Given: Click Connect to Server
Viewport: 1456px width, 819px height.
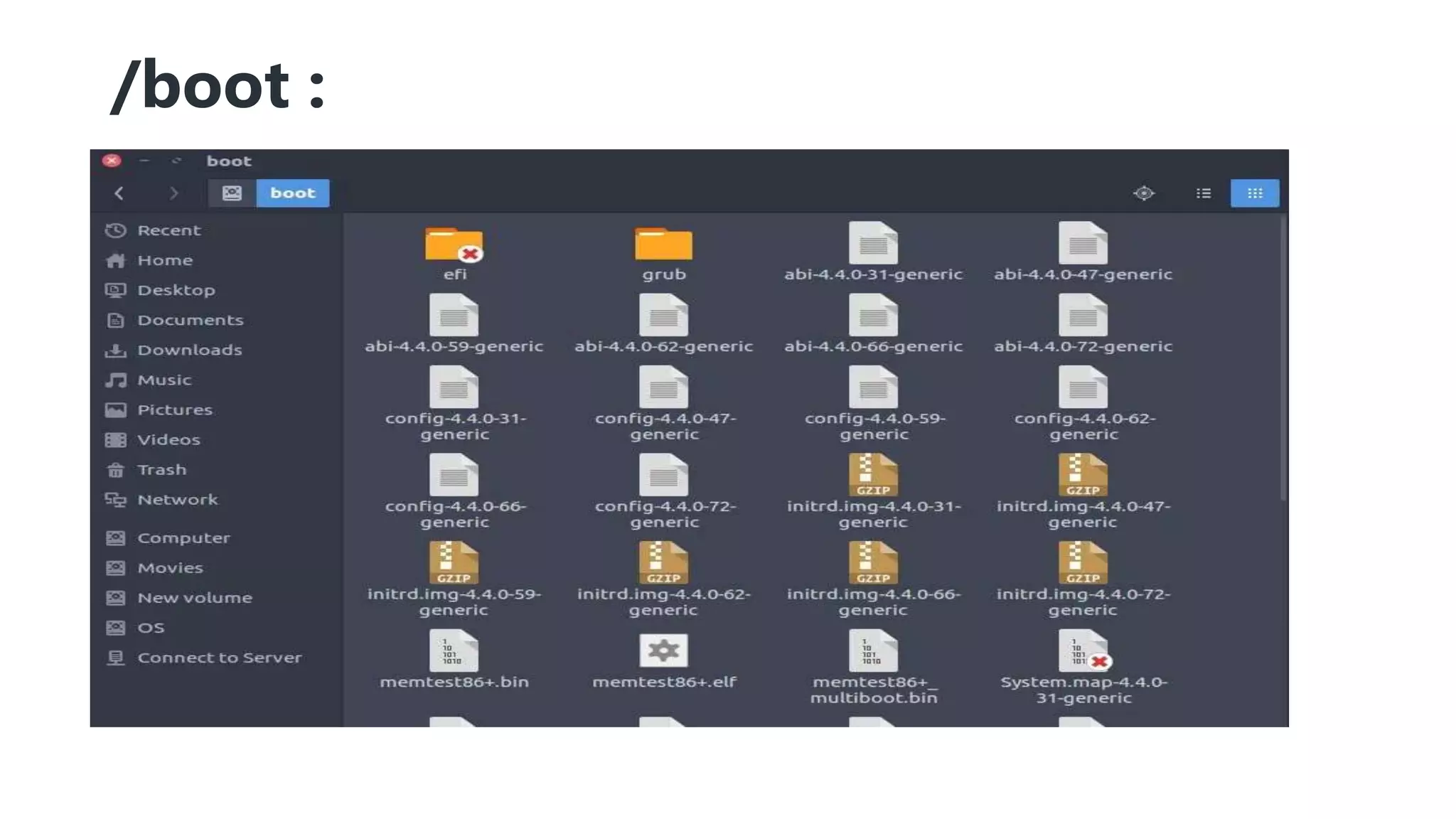Looking at the screenshot, I should coord(219,658).
